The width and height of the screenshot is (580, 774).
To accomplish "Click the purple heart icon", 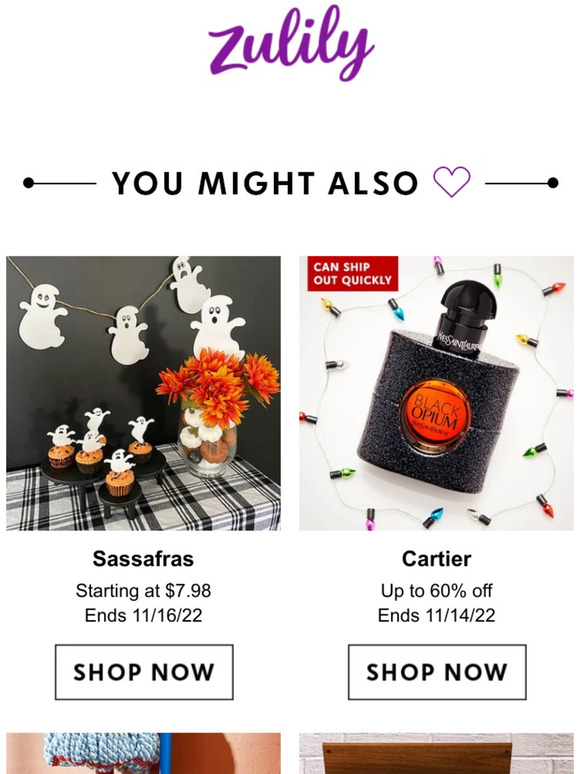I will point(452,182).
